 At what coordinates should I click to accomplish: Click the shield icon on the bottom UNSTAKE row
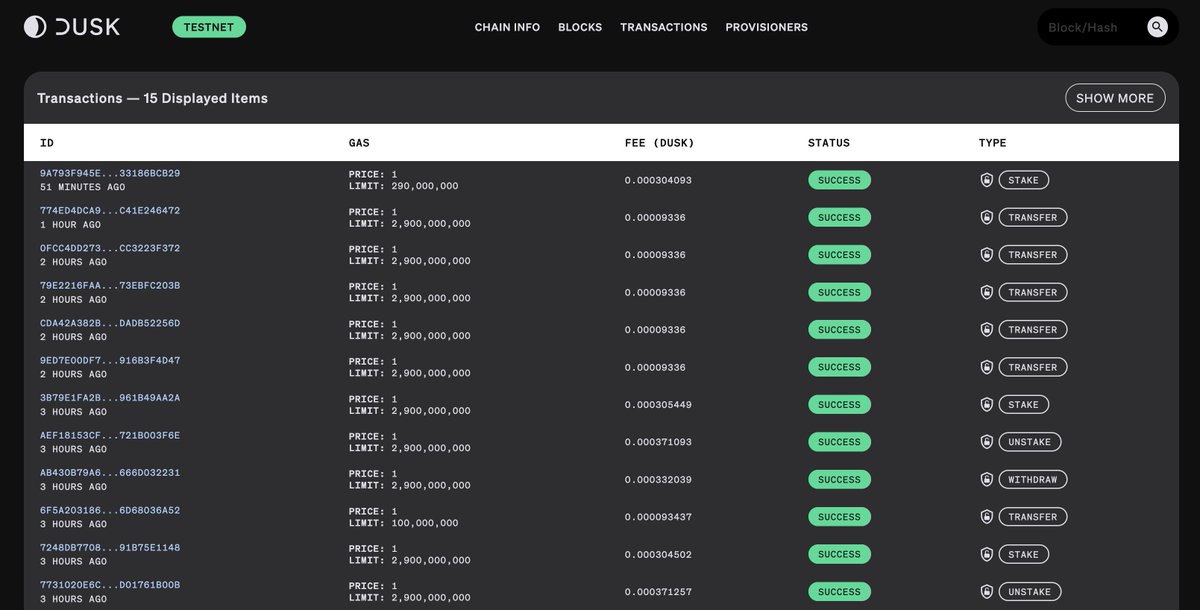[986, 591]
